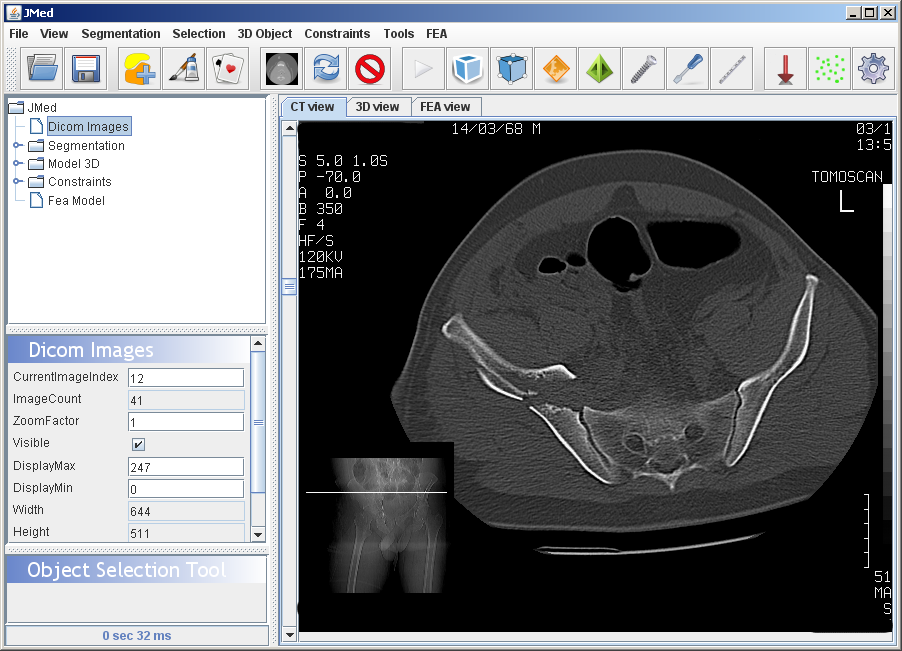This screenshot has height=651, width=902.
Task: Select the screw tool icon
Action: 643,69
